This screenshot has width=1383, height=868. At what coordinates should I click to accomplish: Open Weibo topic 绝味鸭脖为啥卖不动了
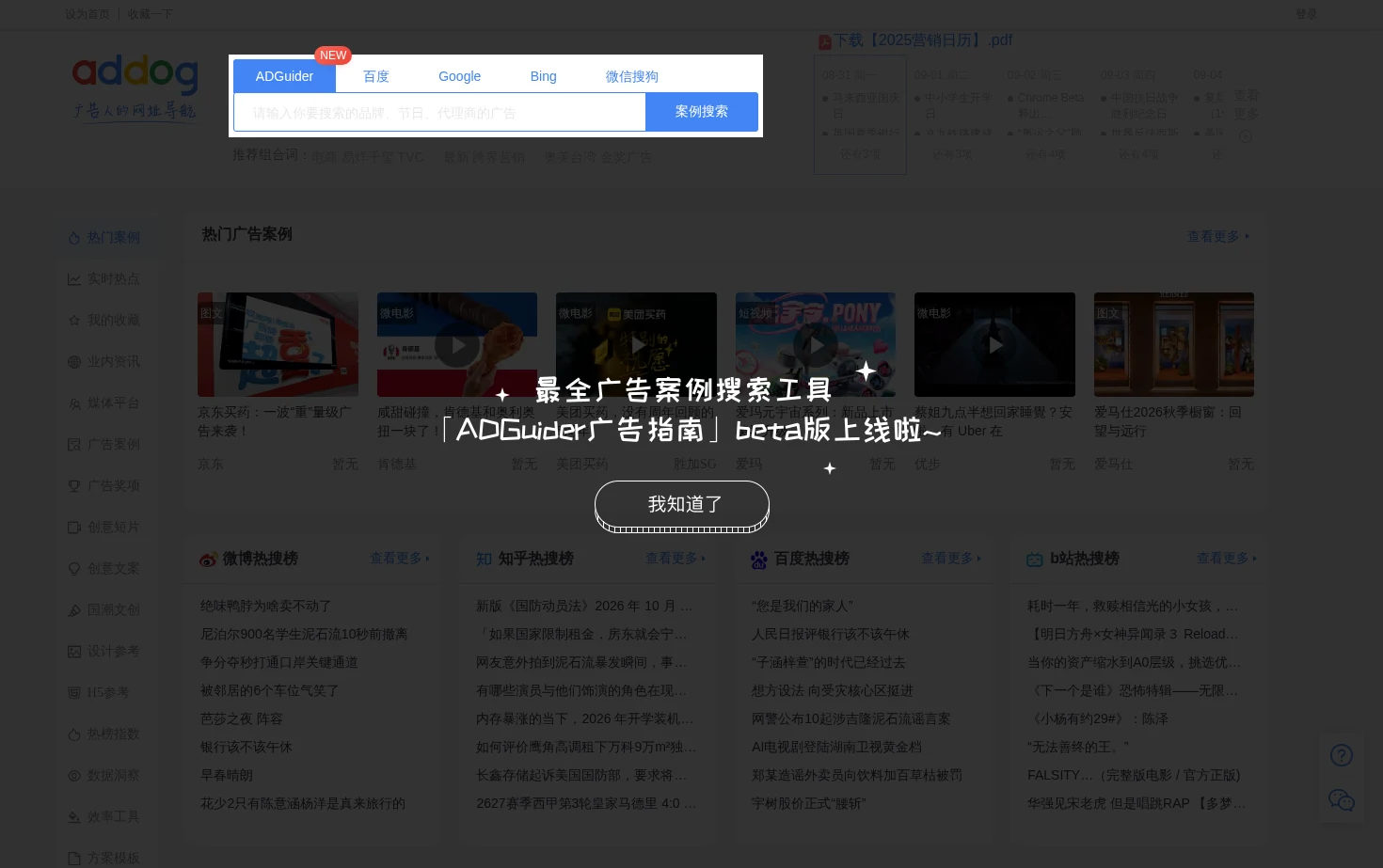[x=265, y=607]
